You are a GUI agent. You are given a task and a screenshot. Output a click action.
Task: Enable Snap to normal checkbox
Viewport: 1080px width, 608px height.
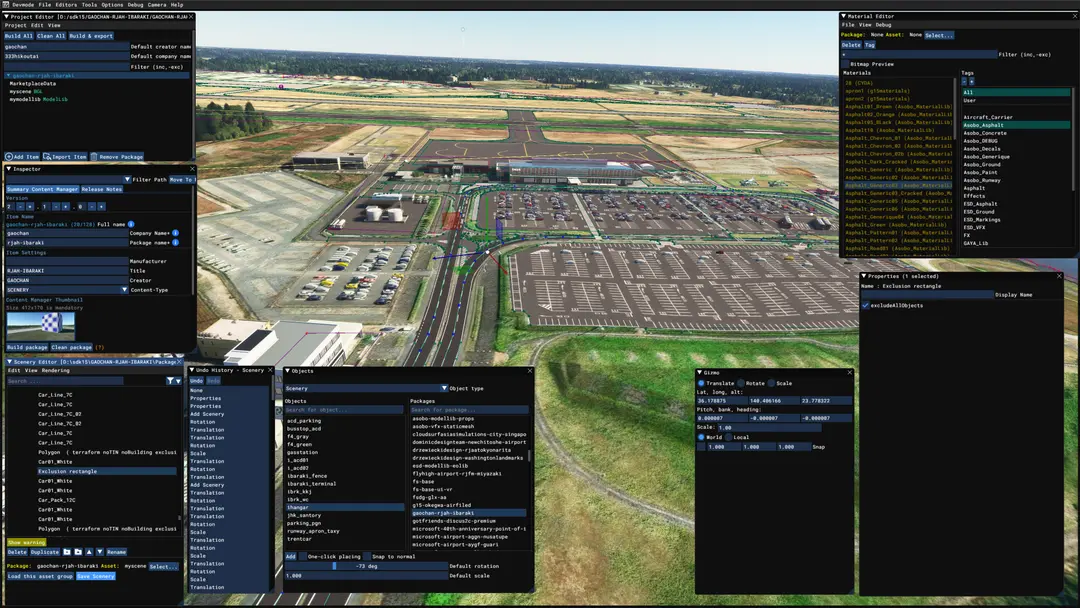[x=367, y=556]
